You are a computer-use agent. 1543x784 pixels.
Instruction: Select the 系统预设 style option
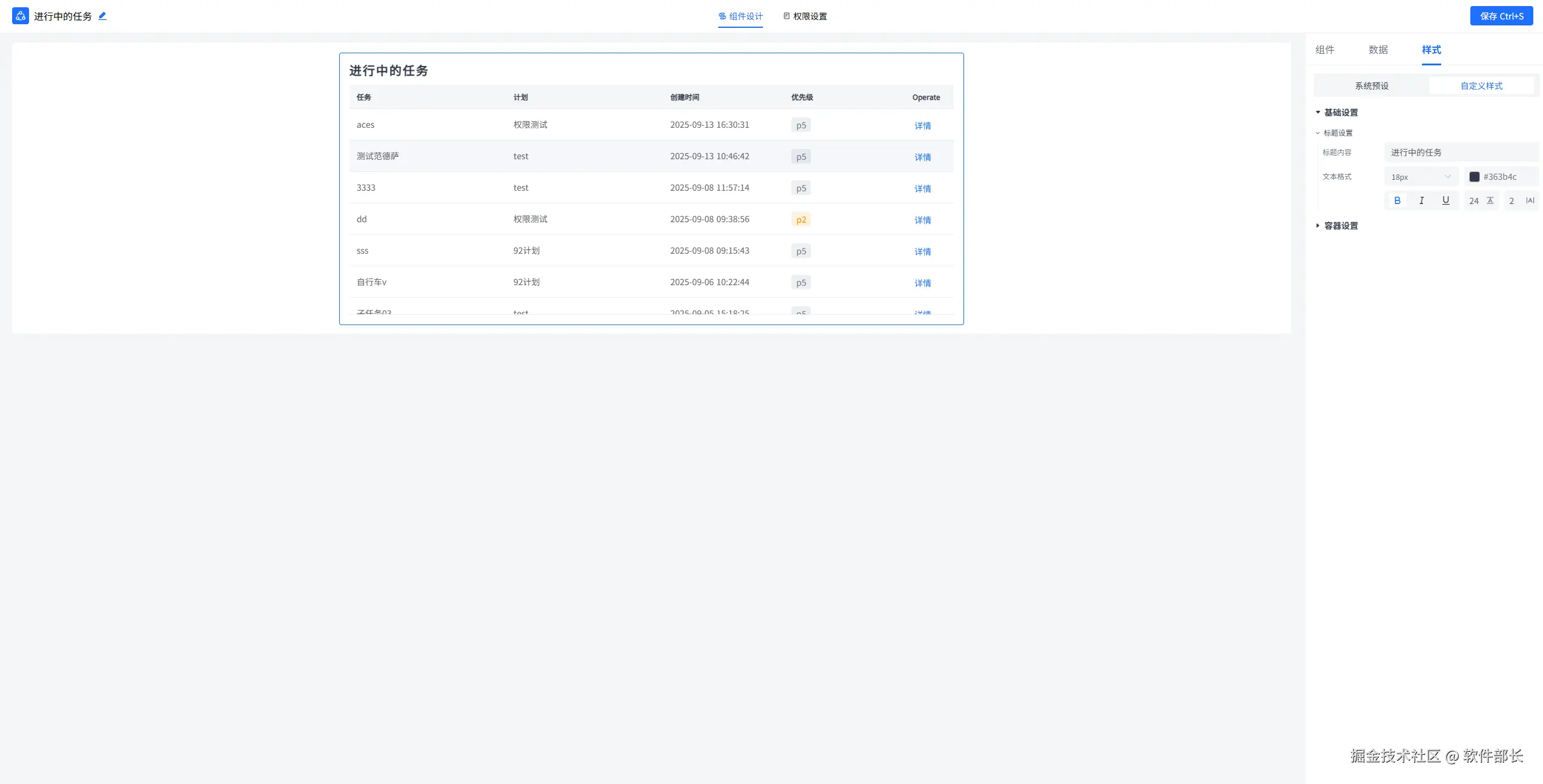(x=1372, y=86)
